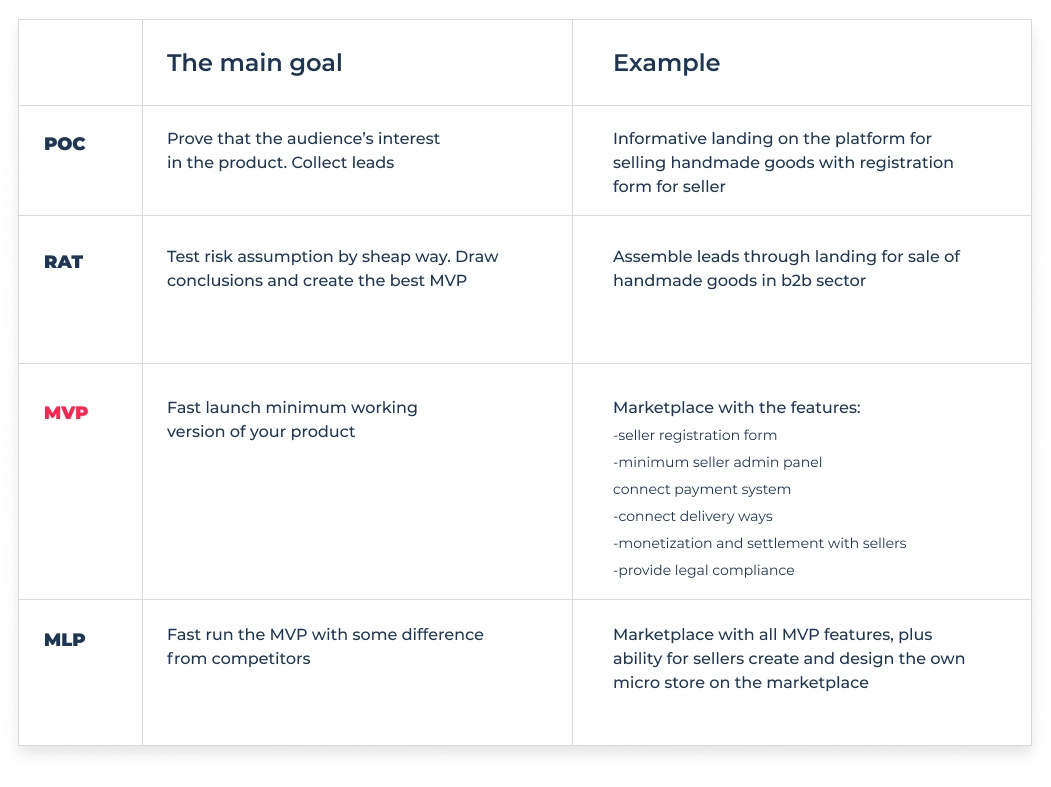
Task: Click '-seller registration form' list item
Action: 695,435
